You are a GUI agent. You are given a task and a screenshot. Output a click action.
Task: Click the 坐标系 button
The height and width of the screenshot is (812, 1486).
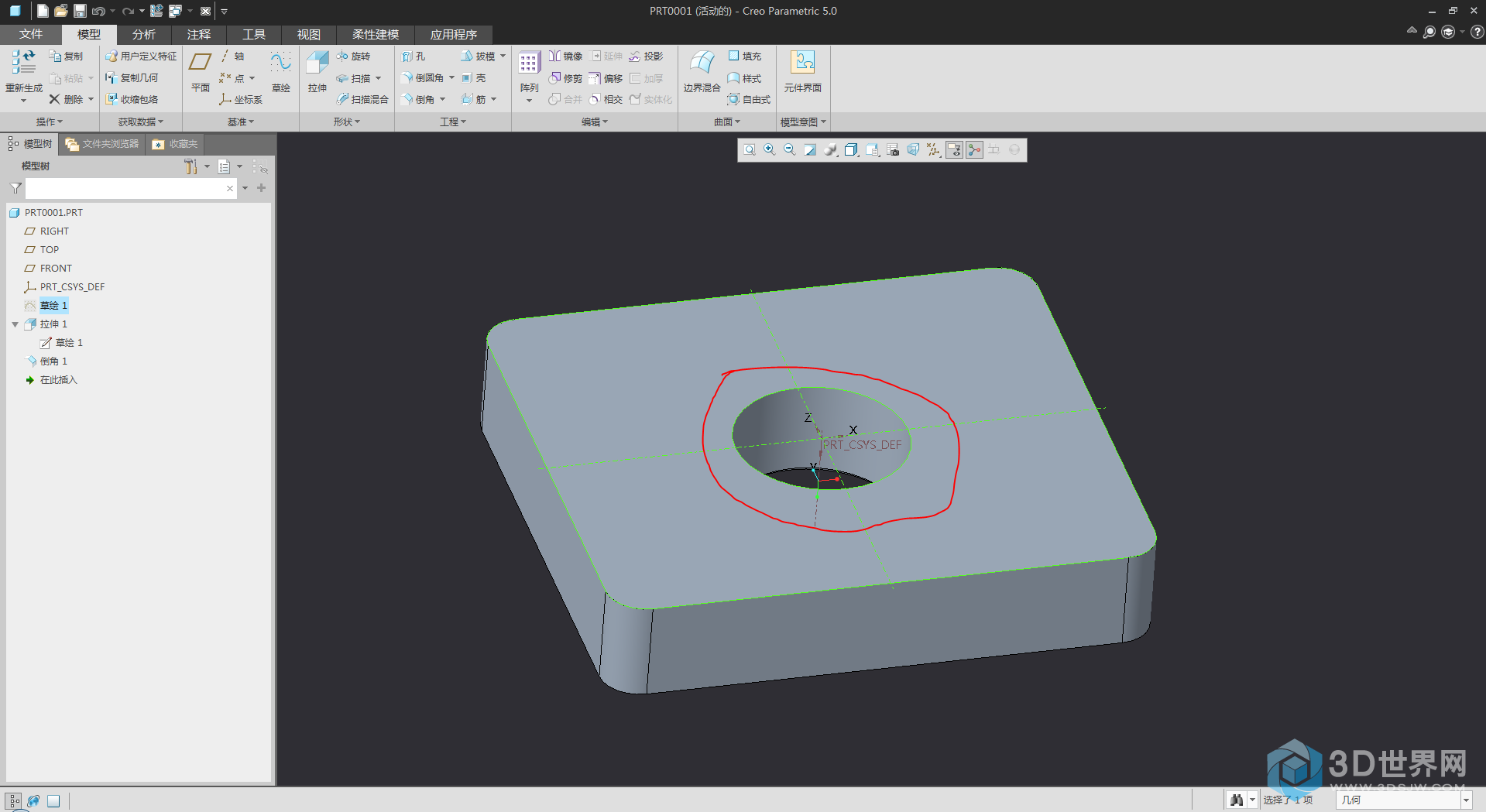tap(241, 99)
